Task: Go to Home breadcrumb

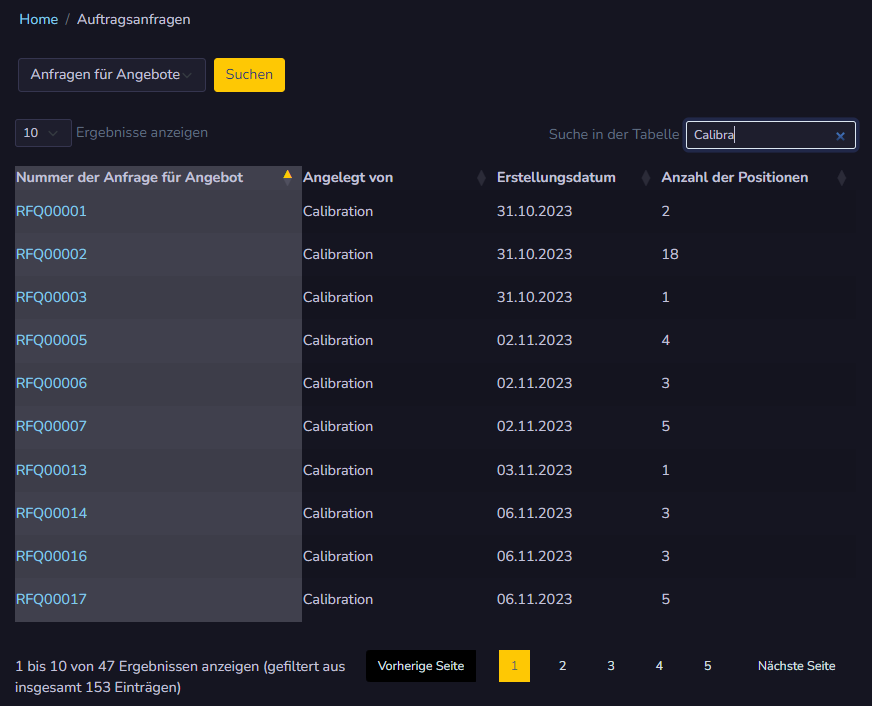Action: [39, 19]
